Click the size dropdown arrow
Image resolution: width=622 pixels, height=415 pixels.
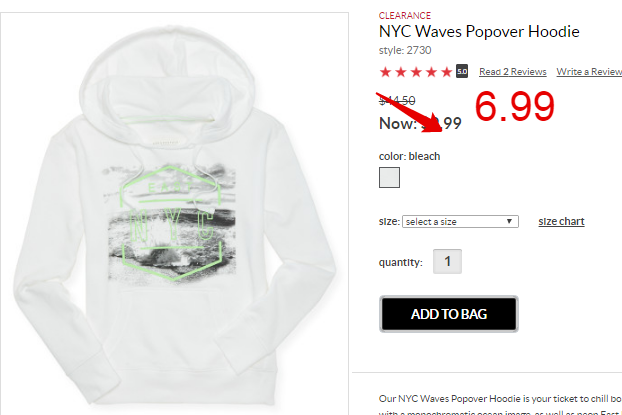pyautogui.click(x=509, y=221)
